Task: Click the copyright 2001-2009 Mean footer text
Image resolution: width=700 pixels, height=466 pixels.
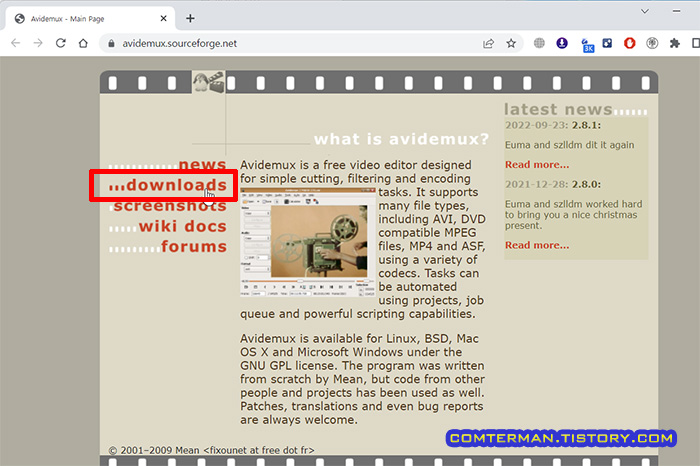Action: [211, 450]
